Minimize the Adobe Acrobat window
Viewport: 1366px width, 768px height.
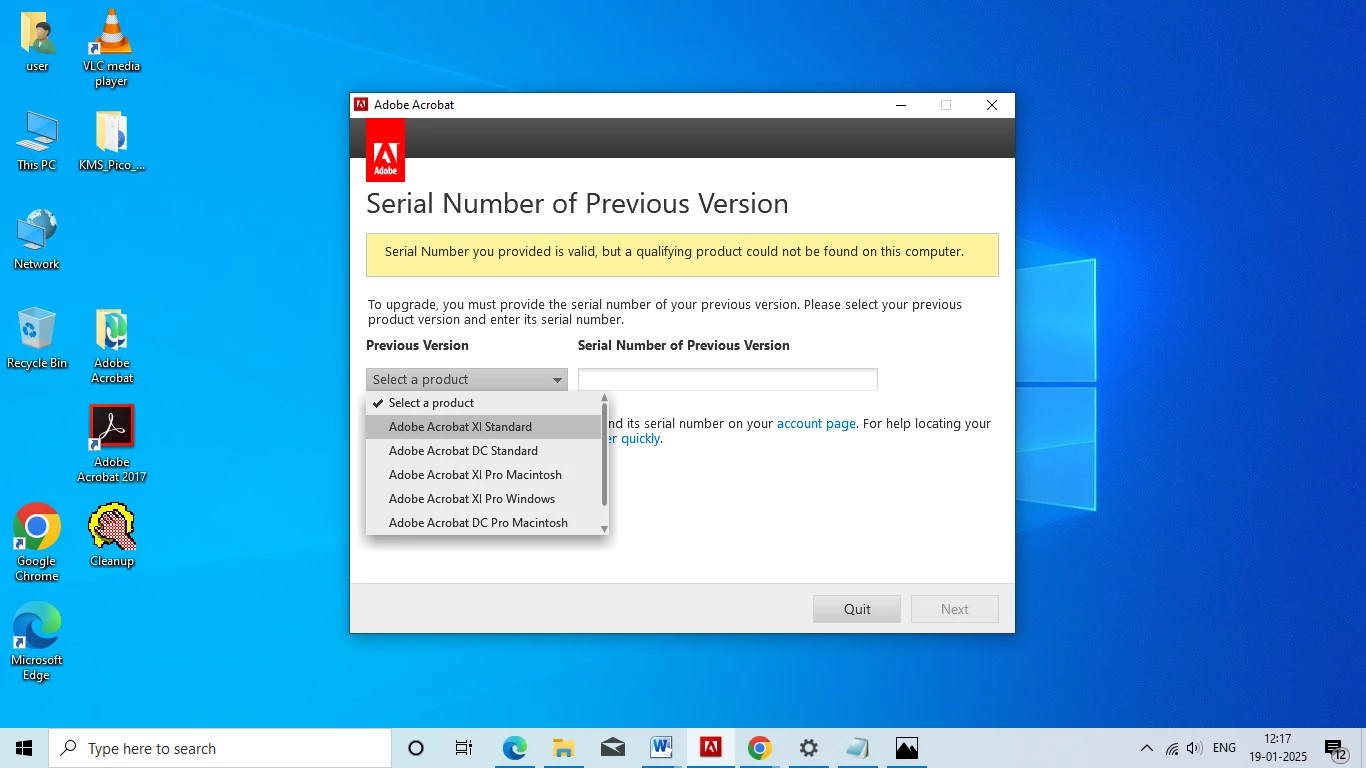(x=901, y=105)
